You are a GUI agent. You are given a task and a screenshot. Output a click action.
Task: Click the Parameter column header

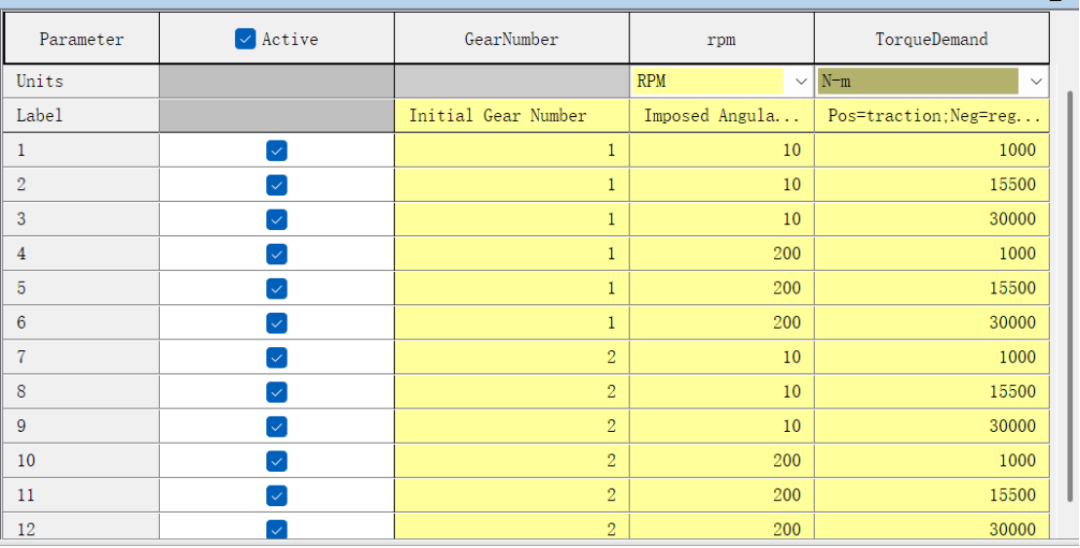81,40
